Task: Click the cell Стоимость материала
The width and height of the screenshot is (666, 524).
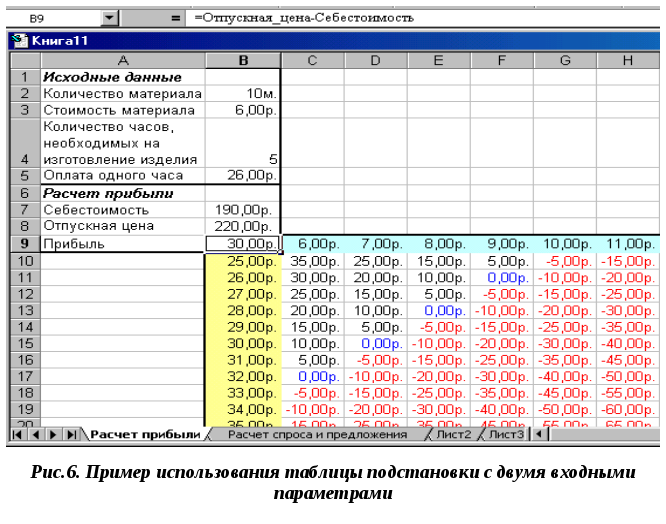Action: coord(123,110)
